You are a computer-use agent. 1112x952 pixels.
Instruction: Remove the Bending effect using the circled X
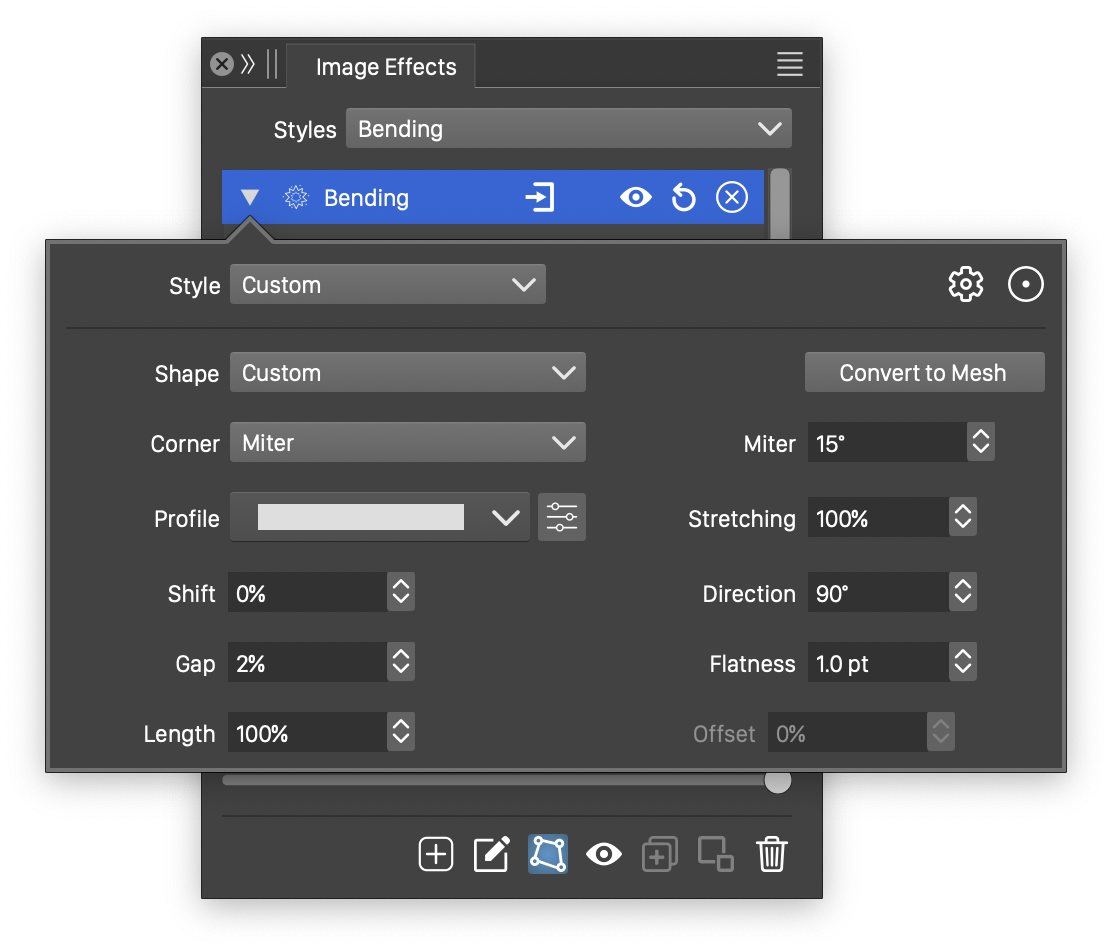(732, 198)
